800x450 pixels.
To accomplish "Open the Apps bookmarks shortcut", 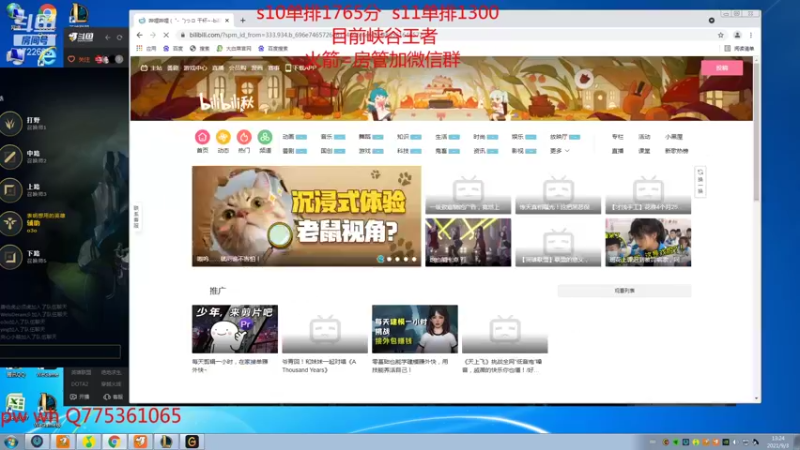I will click(146, 48).
